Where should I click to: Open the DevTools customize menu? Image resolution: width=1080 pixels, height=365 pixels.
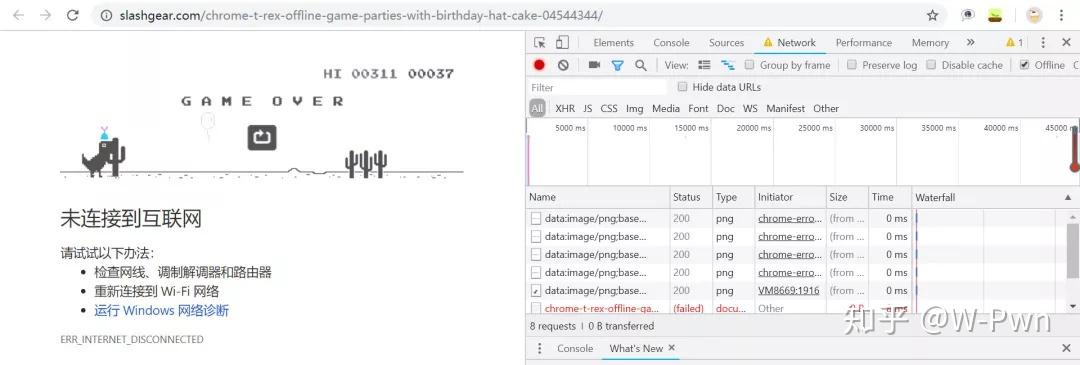click(1043, 43)
